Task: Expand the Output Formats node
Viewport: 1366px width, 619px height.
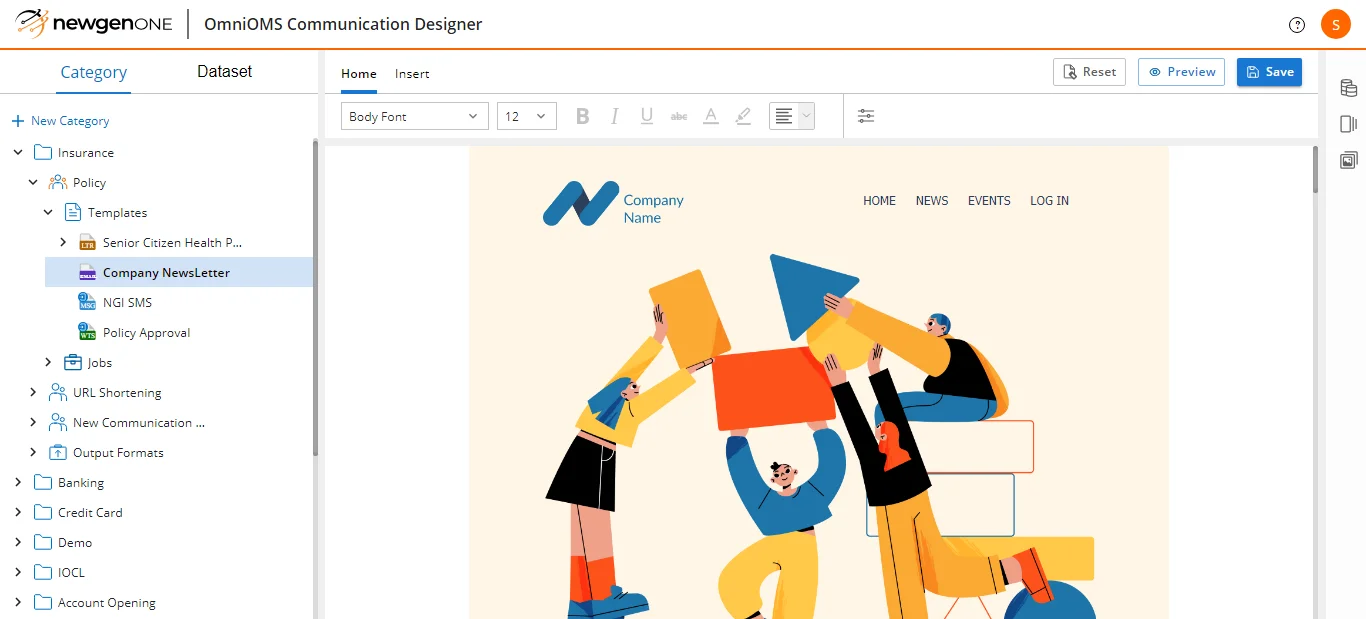Action: click(x=33, y=453)
